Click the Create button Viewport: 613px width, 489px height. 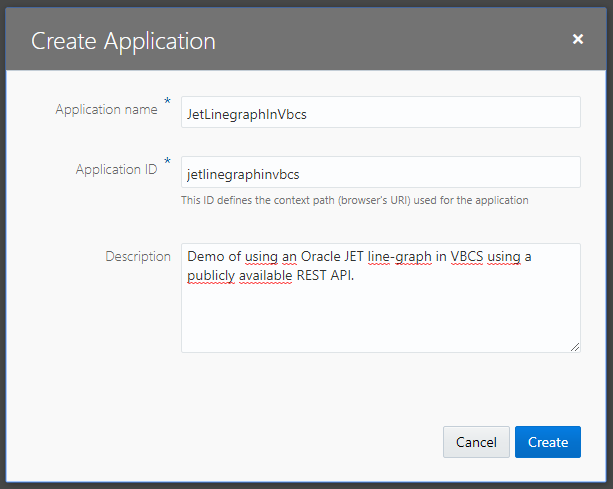pyautogui.click(x=547, y=442)
